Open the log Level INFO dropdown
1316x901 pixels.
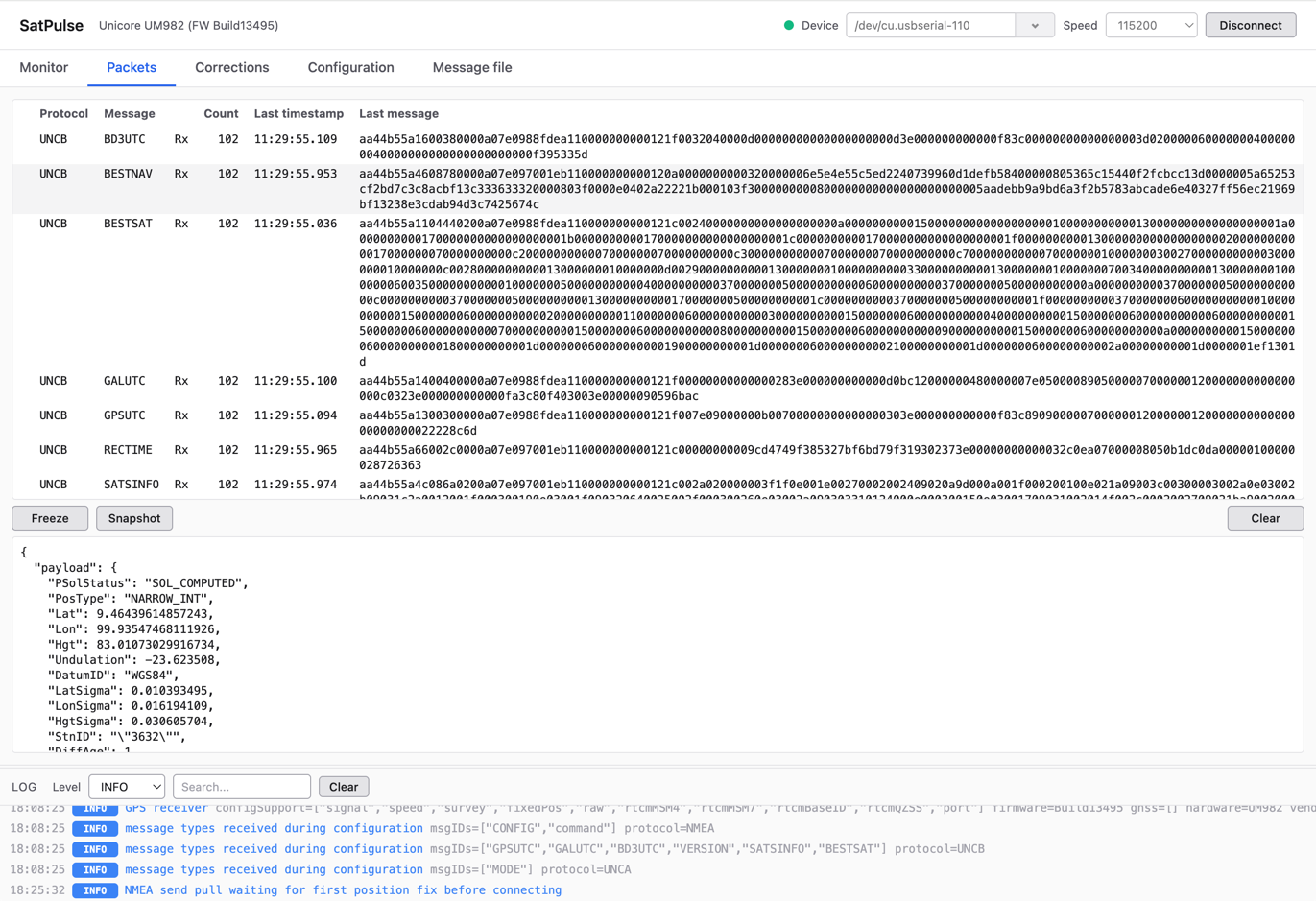(127, 787)
